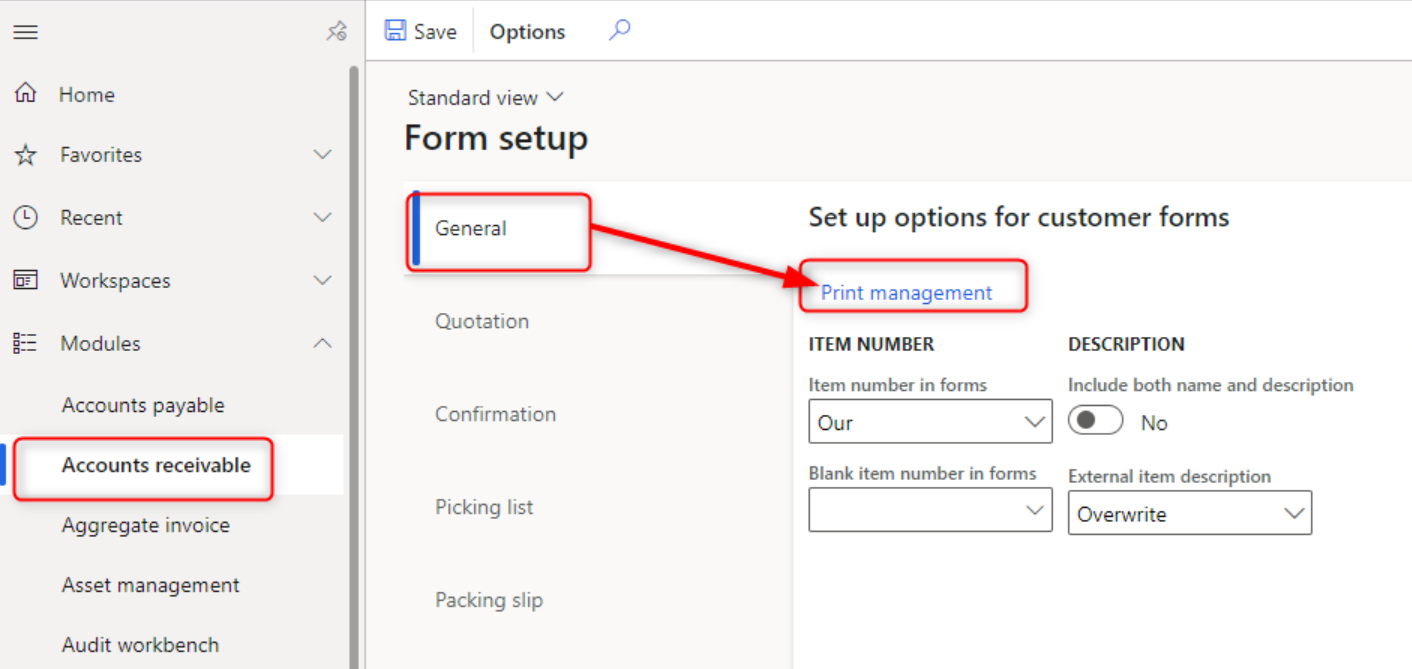Open the Standard view dropdown
Screen dimensions: 1412x669
tap(486, 98)
